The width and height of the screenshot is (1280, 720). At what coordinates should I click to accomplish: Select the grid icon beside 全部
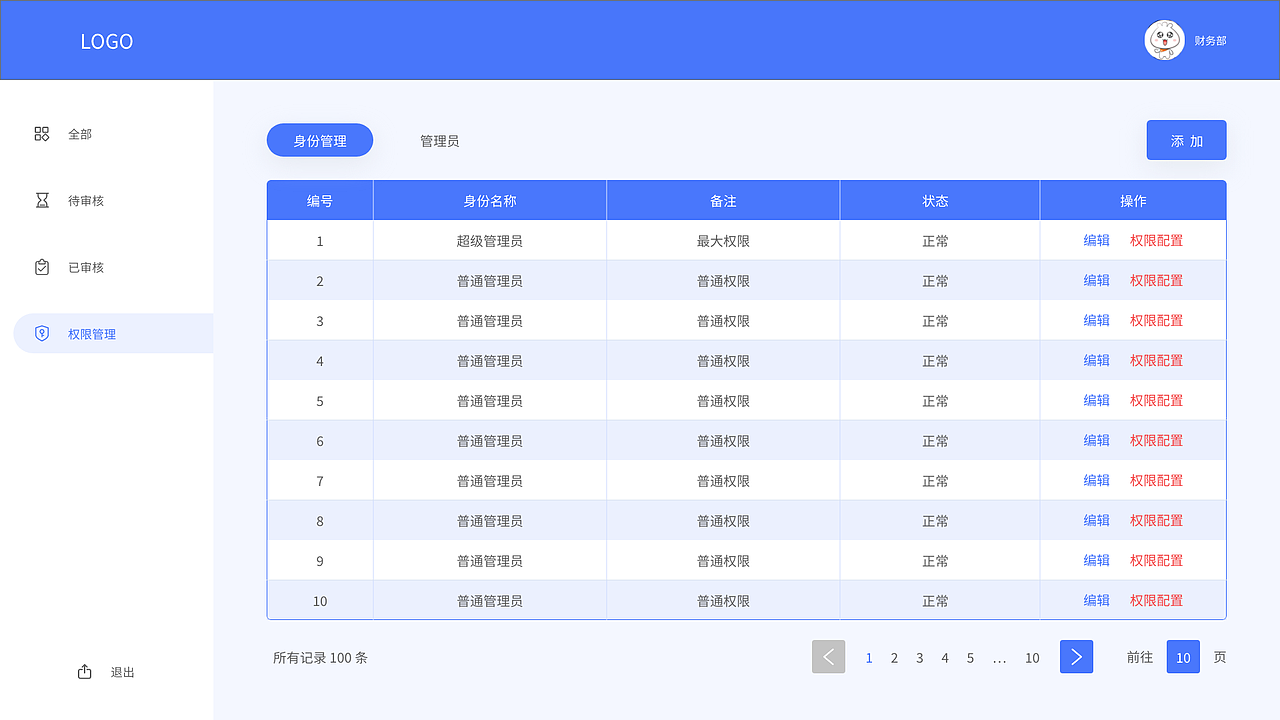tap(42, 133)
